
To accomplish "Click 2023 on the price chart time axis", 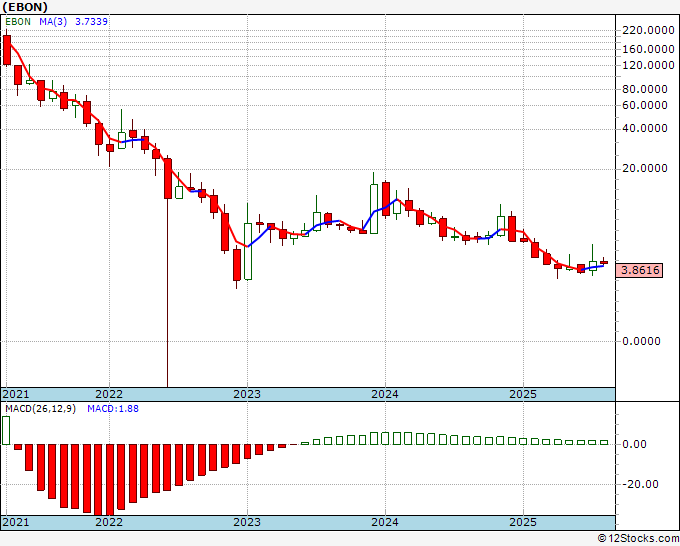I will coord(247,394).
